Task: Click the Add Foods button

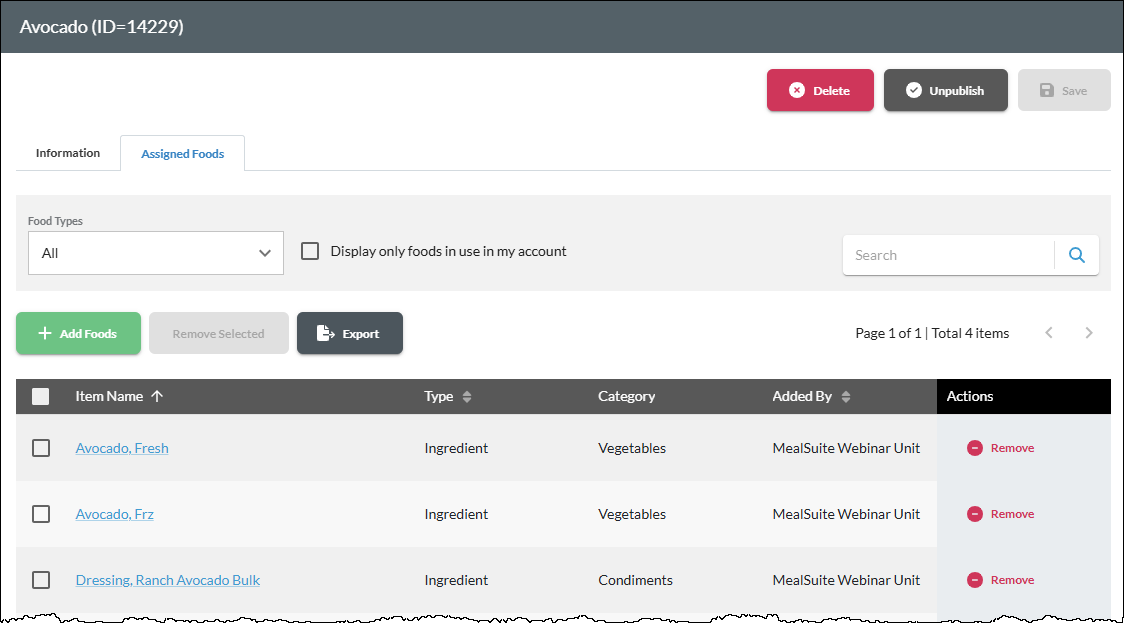Action: (78, 333)
